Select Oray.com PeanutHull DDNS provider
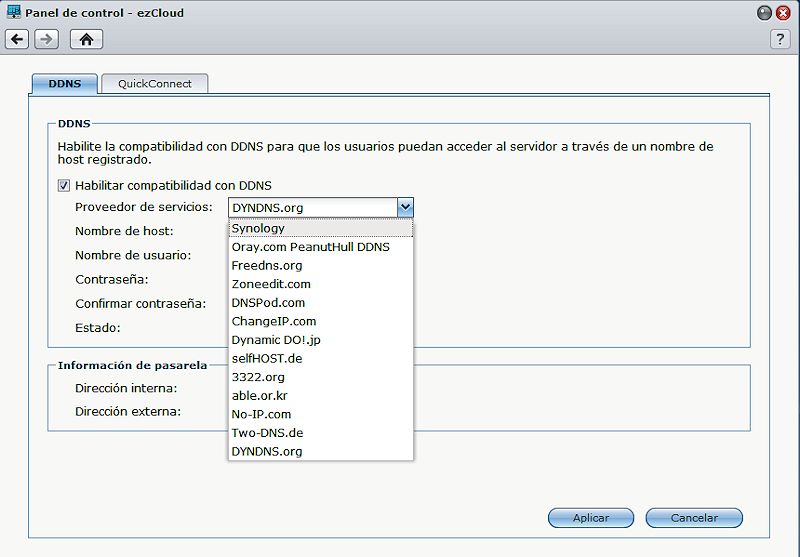 pyautogui.click(x=321, y=247)
